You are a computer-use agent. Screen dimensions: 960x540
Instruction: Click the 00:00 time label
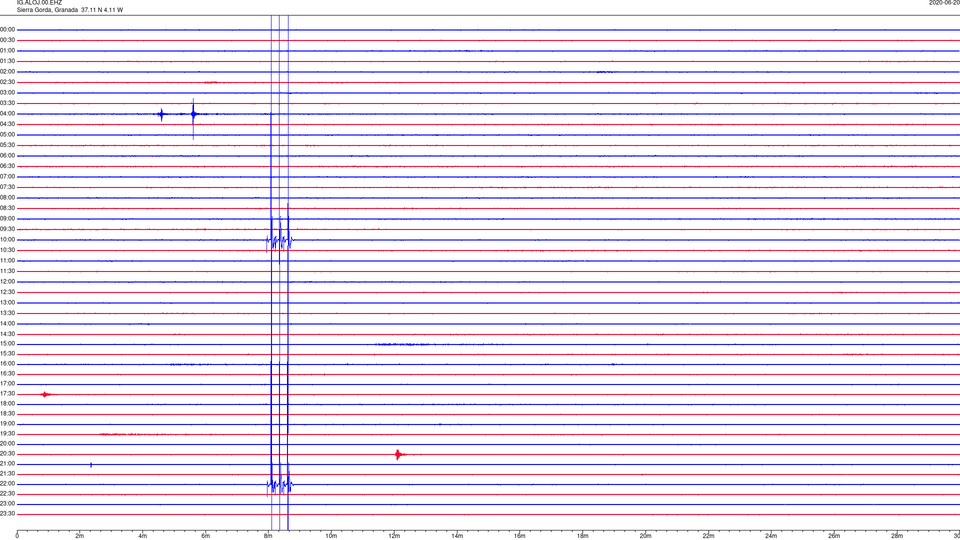click(x=8, y=29)
